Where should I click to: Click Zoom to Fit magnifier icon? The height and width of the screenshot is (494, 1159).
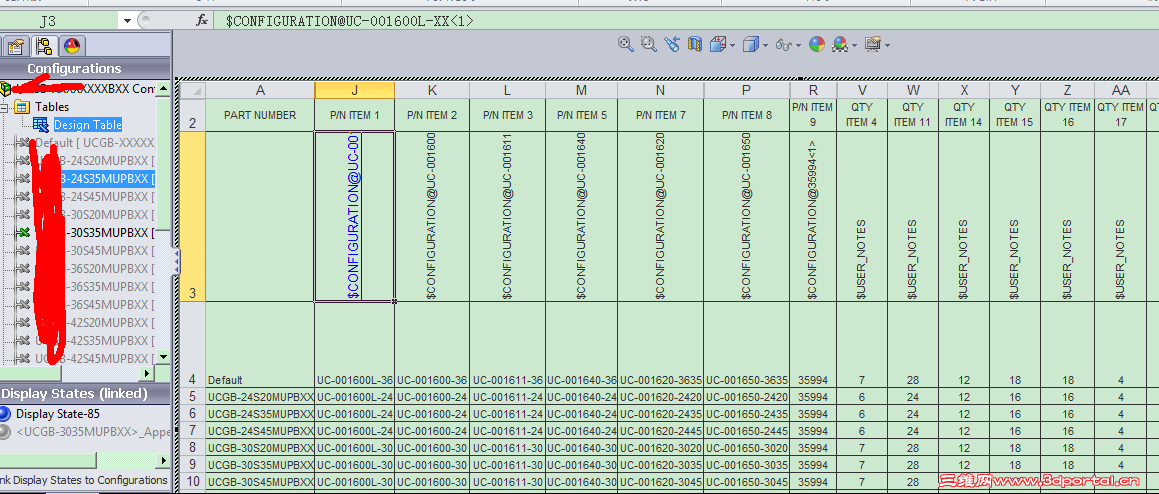tap(625, 44)
